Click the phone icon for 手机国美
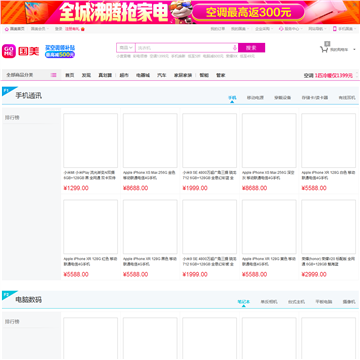The height and width of the screenshot is (360, 360). pyautogui.click(x=335, y=29)
